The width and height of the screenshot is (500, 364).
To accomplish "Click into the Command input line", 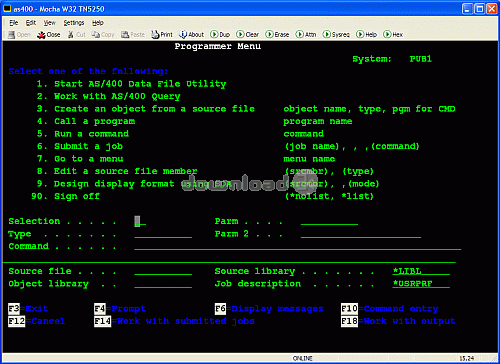I will click(298, 246).
